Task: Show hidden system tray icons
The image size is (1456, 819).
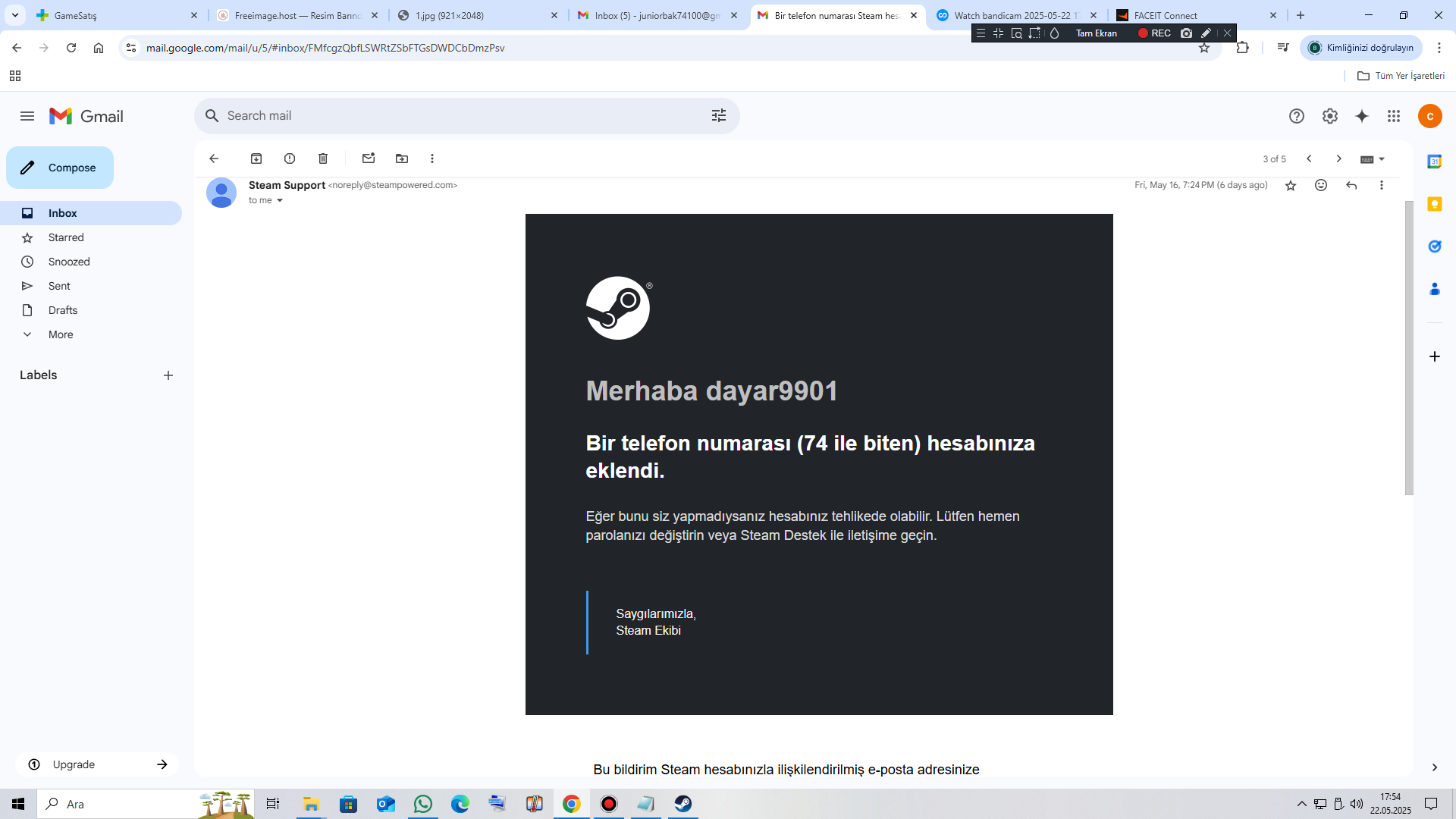Action: pos(1302,804)
